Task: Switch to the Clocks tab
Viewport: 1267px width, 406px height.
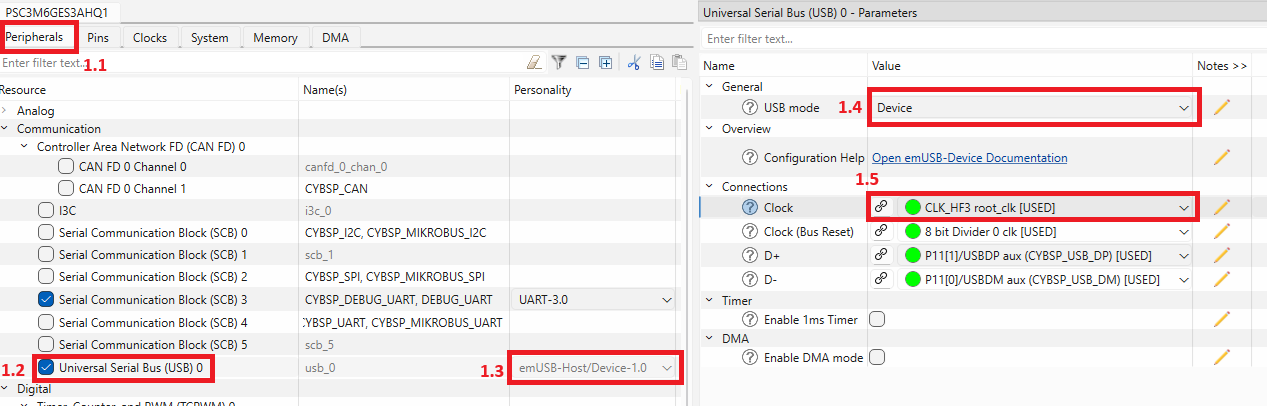Action: (150, 38)
